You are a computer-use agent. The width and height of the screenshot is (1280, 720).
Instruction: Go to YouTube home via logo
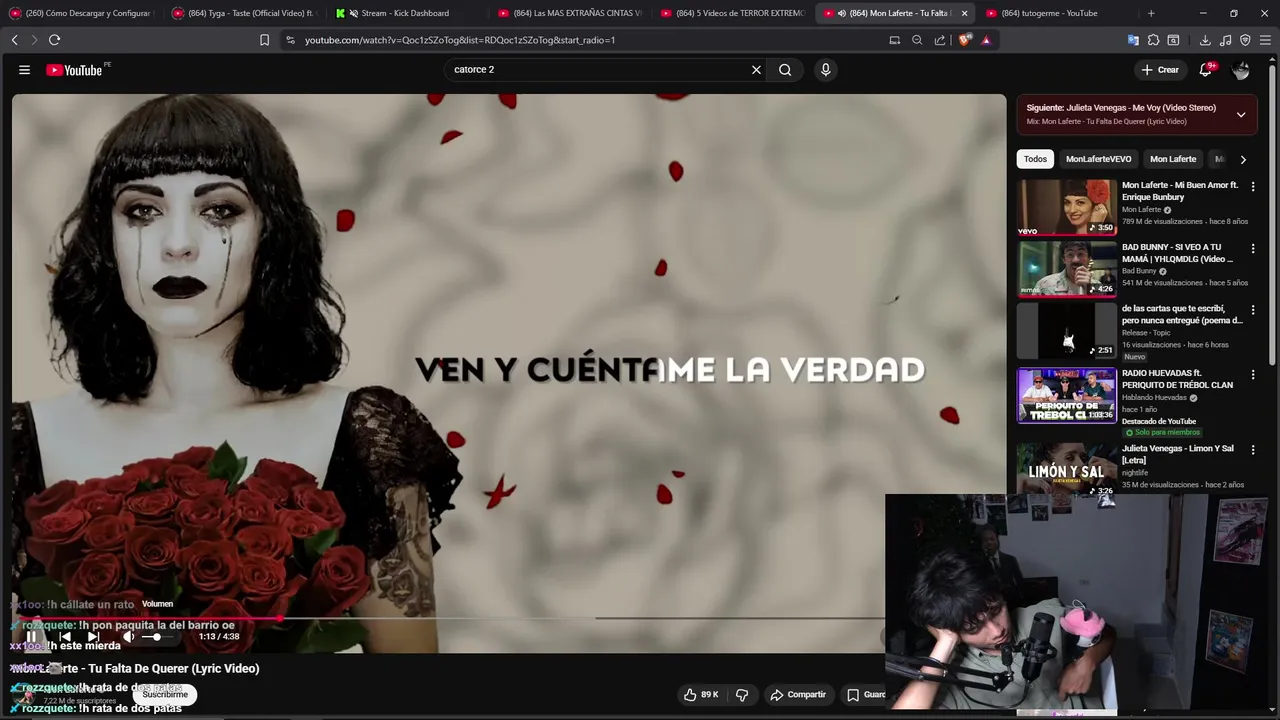point(74,70)
